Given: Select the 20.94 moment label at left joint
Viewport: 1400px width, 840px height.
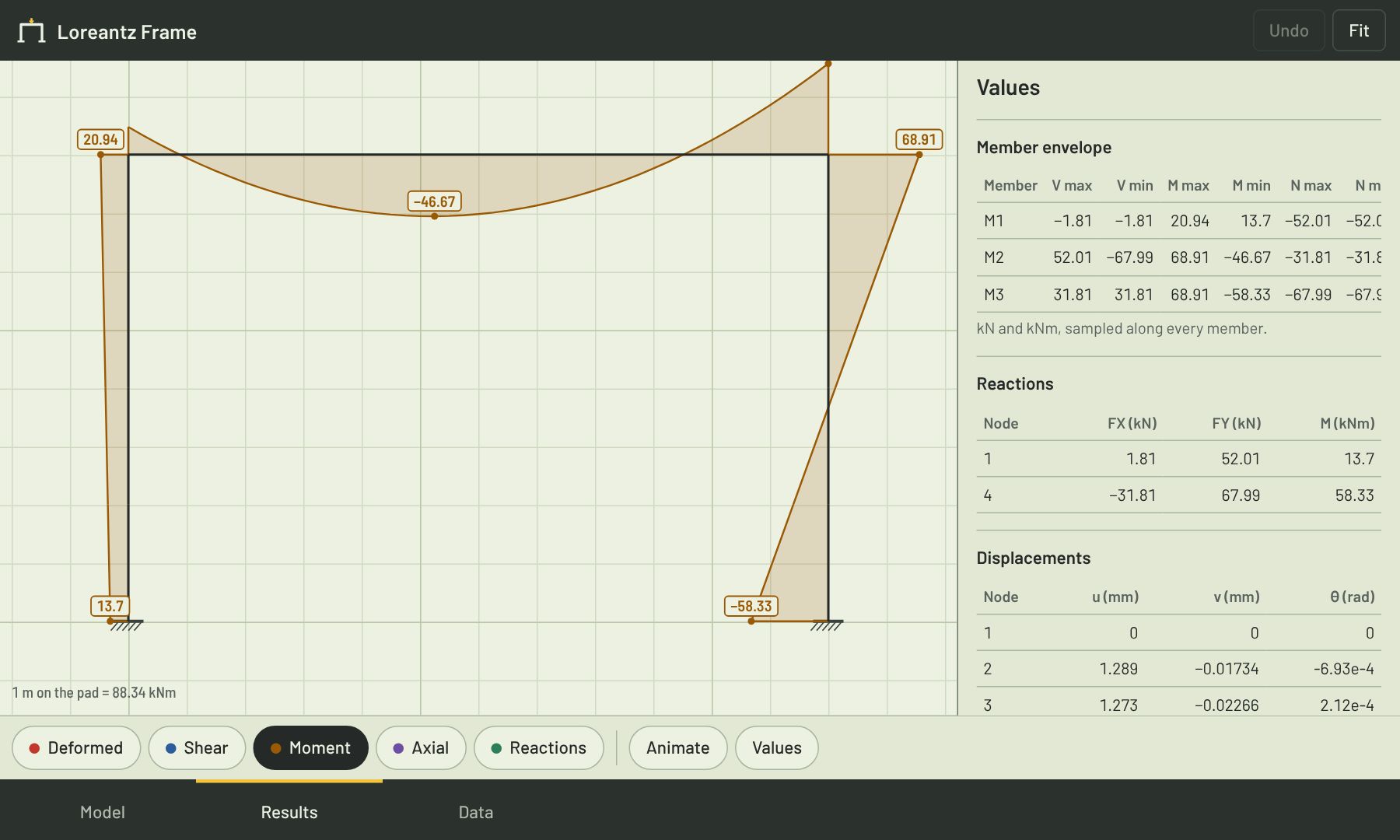Looking at the screenshot, I should (100, 139).
